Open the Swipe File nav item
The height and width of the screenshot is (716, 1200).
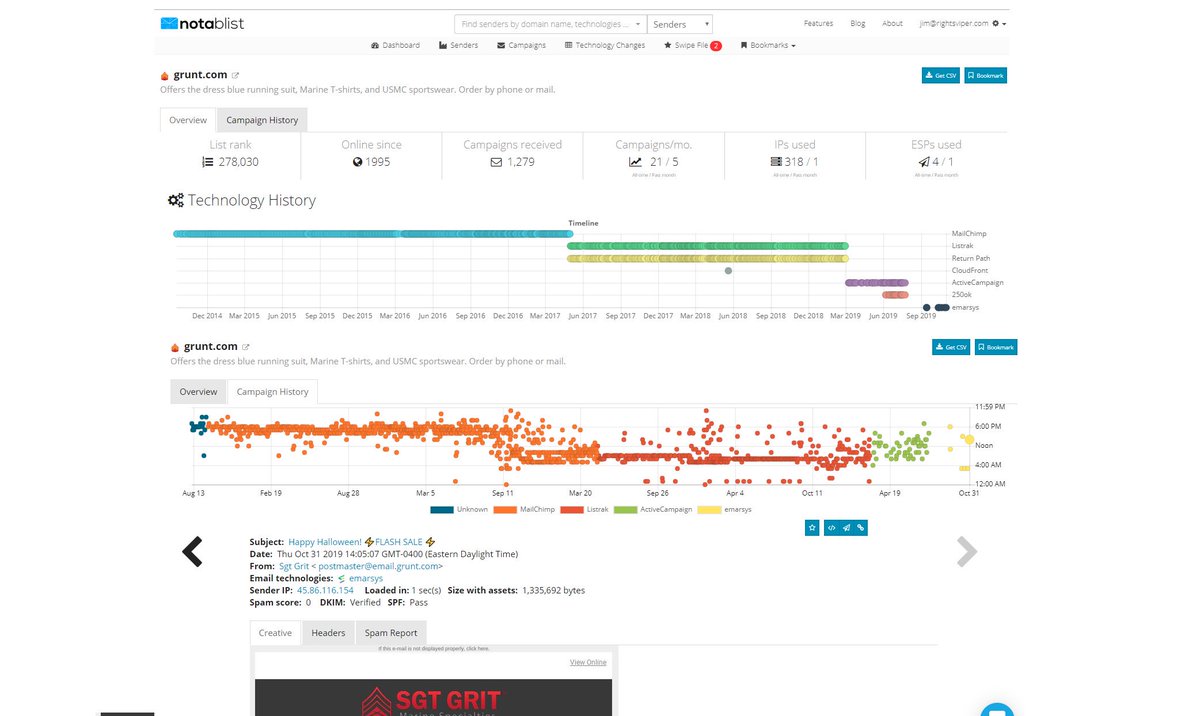point(686,45)
